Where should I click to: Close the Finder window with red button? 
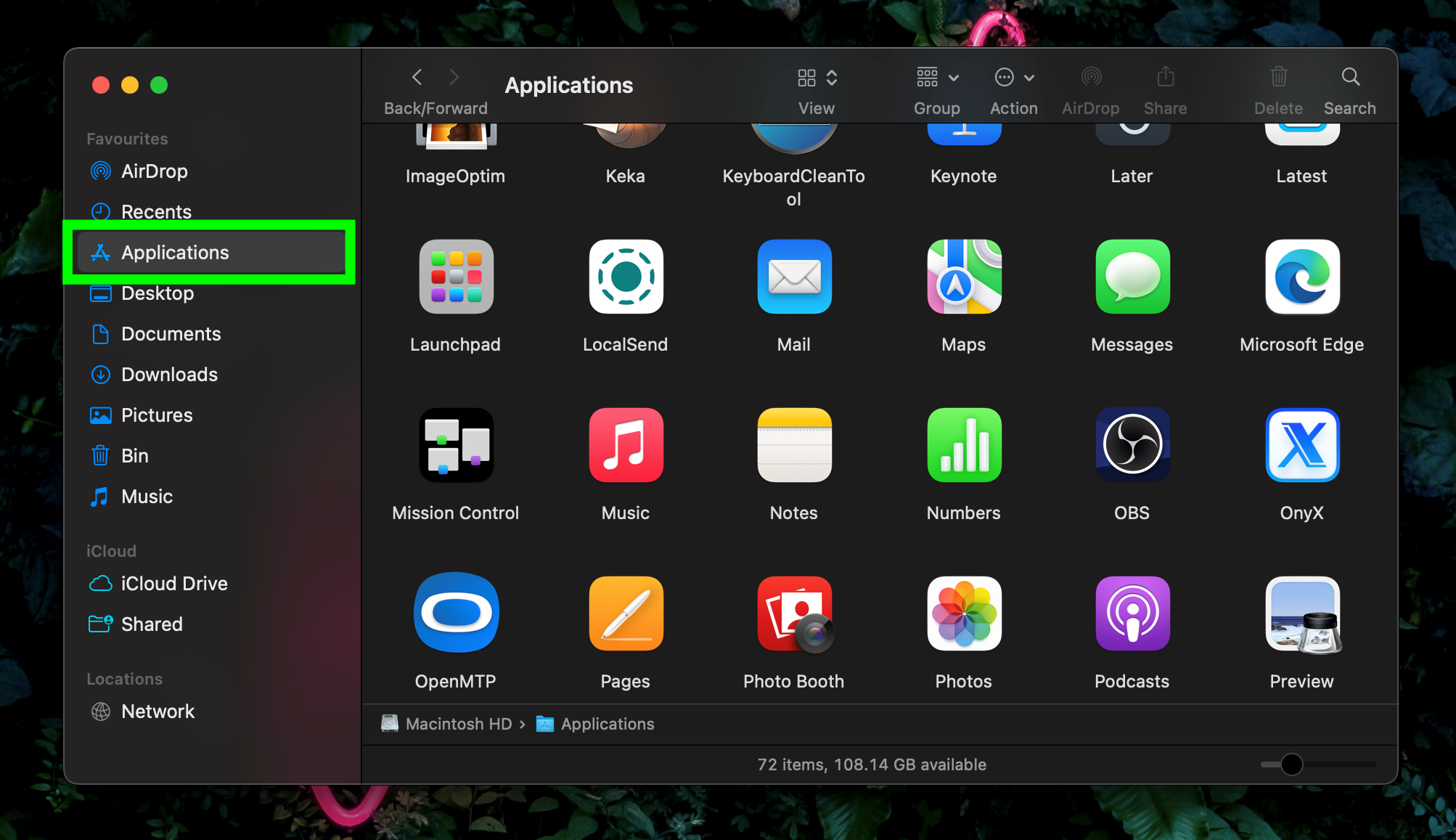tap(101, 85)
